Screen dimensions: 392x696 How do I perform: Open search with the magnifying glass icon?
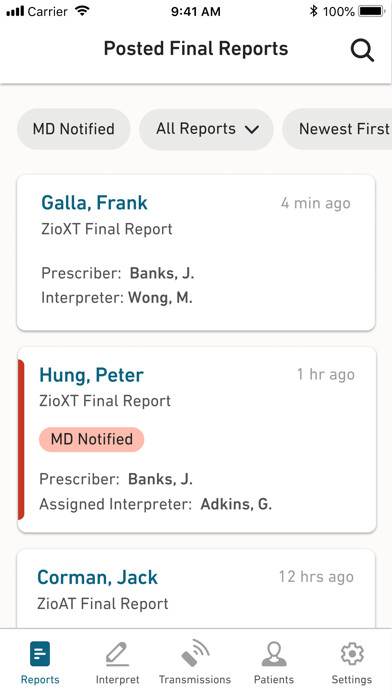(362, 50)
